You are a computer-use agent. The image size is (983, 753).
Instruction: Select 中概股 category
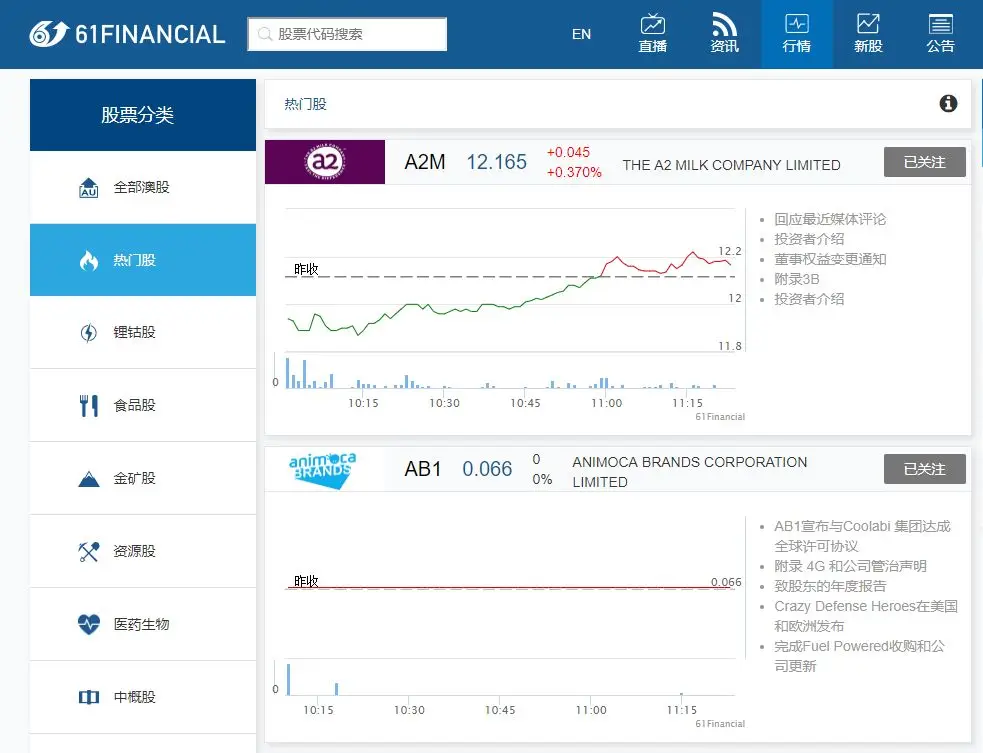pos(143,697)
